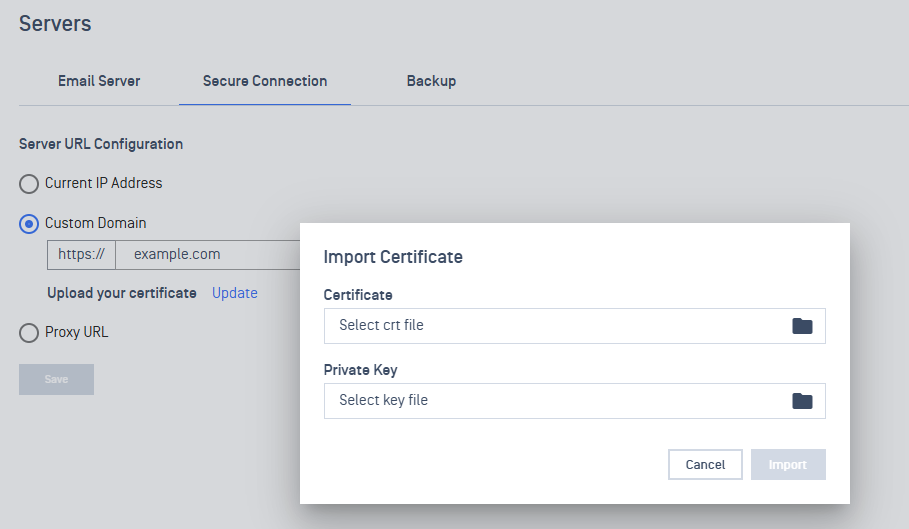
Task: Choose the Proxy URL radio option
Action: pyautogui.click(x=29, y=333)
